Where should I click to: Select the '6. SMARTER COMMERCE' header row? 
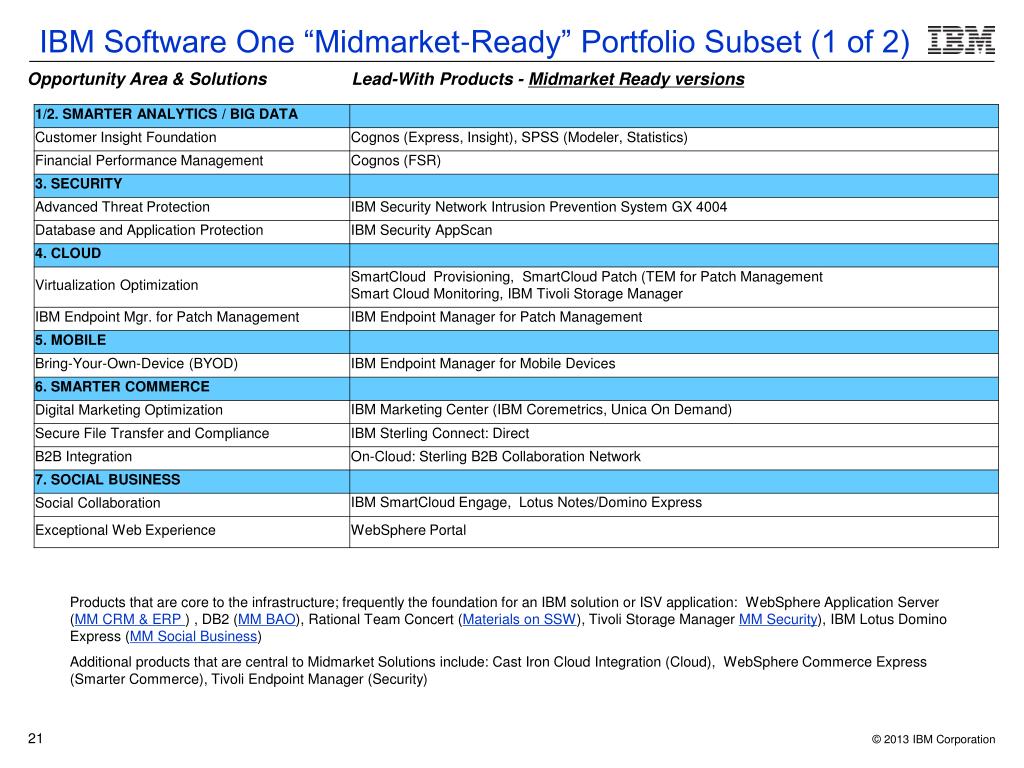[516, 389]
